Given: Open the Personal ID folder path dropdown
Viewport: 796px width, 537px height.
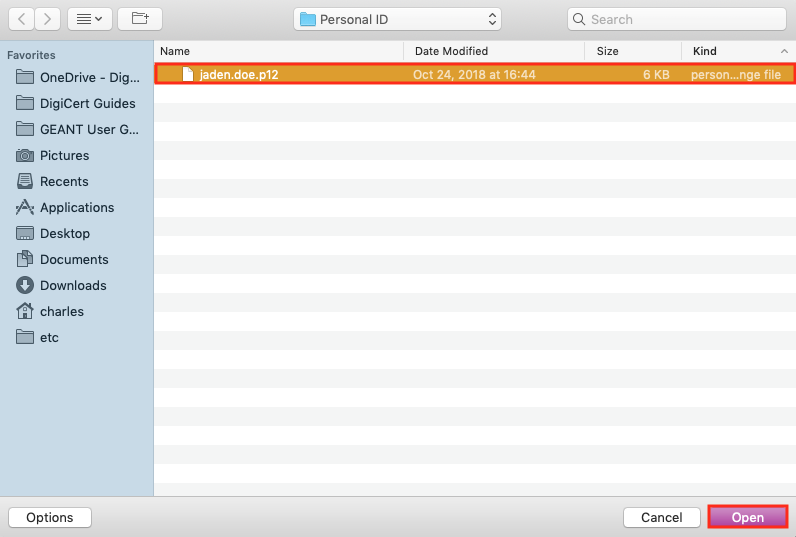Looking at the screenshot, I should click(398, 19).
